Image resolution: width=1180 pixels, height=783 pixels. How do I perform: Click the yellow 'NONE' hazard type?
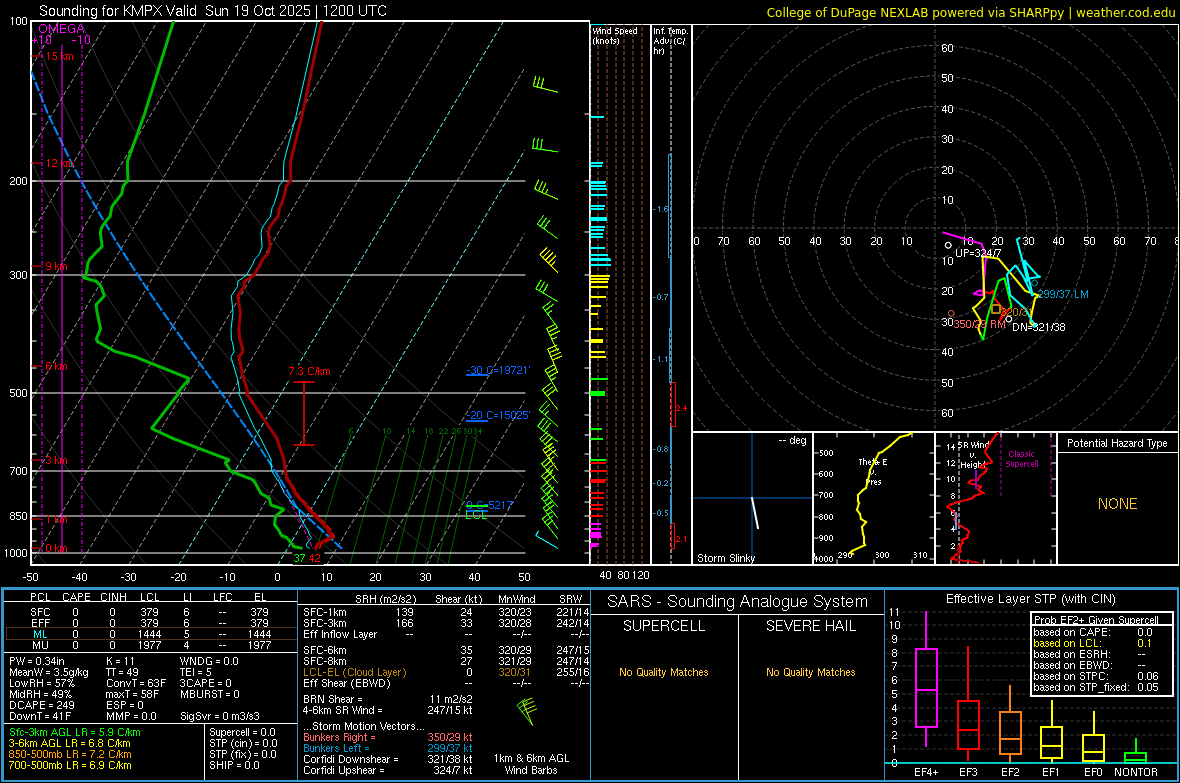pyautogui.click(x=1117, y=504)
